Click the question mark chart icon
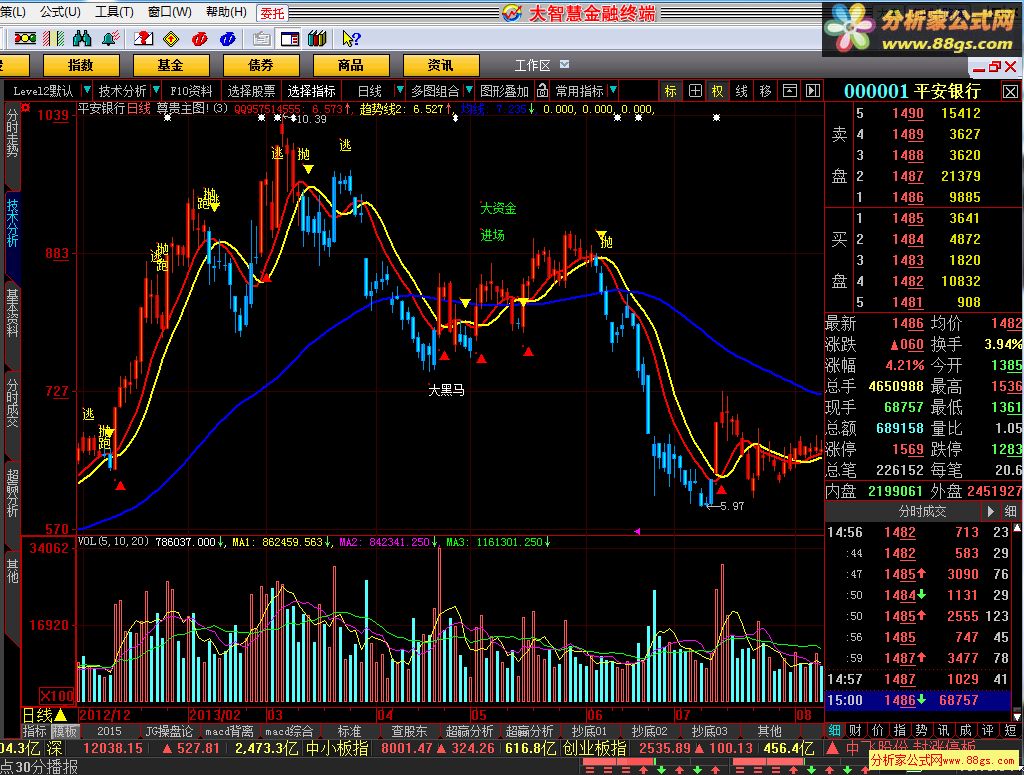Image resolution: width=1024 pixels, height=775 pixels. click(x=143, y=39)
